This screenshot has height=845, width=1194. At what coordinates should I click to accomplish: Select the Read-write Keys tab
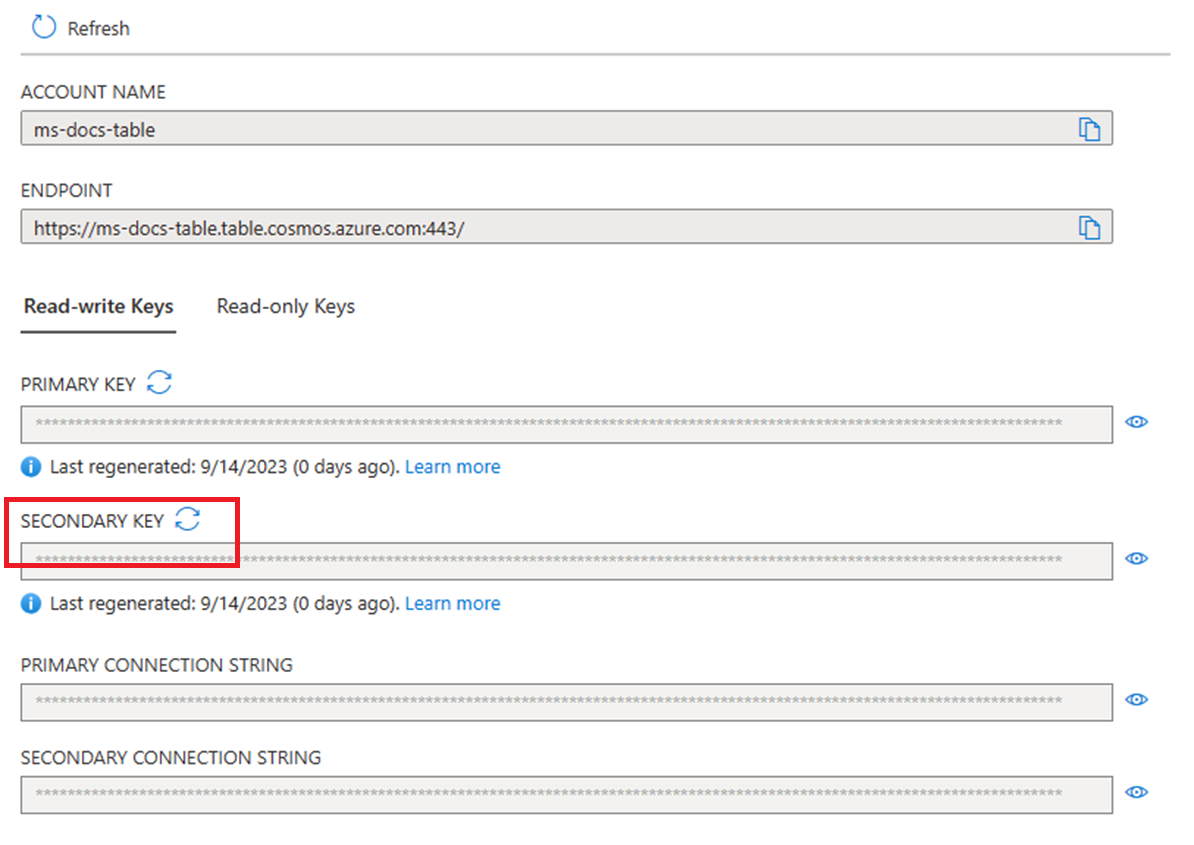[x=98, y=306]
